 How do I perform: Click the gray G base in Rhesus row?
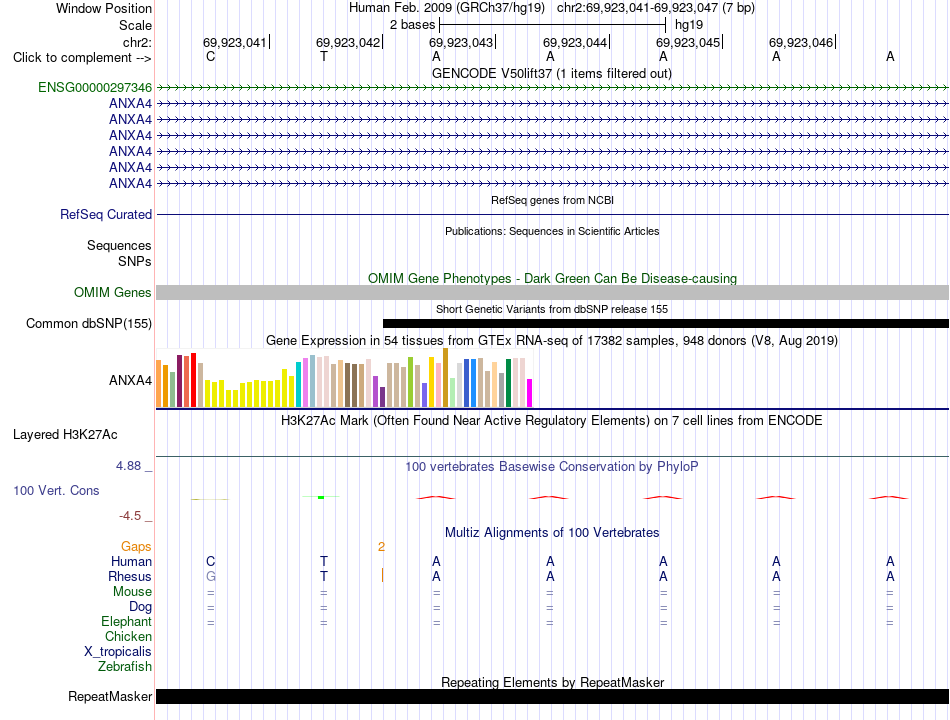click(211, 576)
